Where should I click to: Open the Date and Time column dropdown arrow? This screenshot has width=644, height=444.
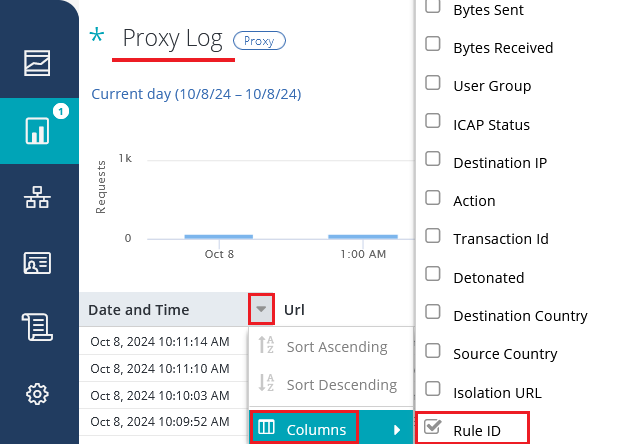[x=261, y=309]
